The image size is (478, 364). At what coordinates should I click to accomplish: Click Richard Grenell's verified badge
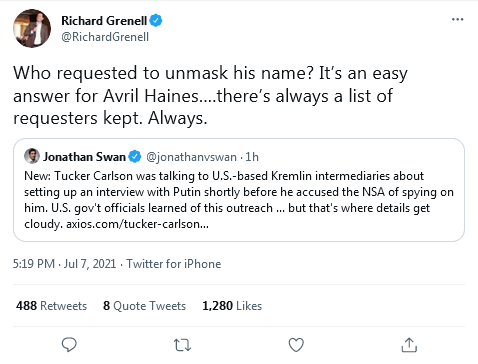point(156,21)
